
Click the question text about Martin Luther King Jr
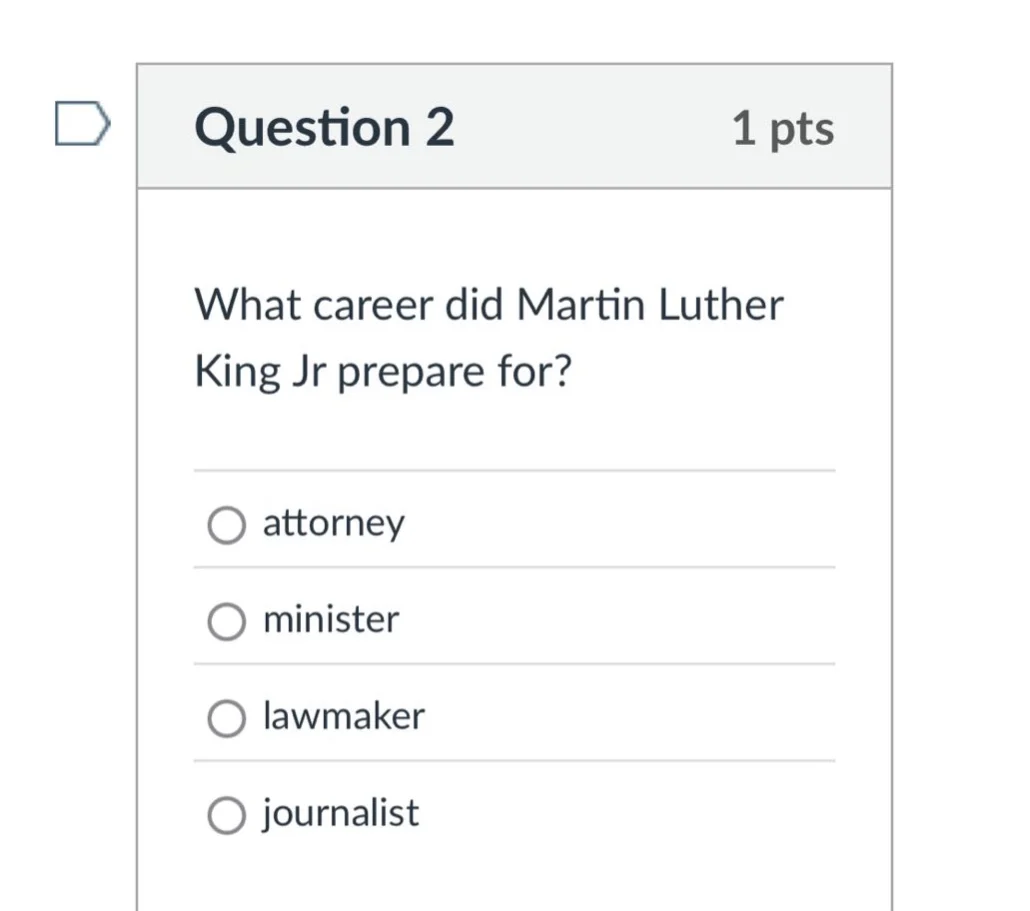click(x=488, y=335)
